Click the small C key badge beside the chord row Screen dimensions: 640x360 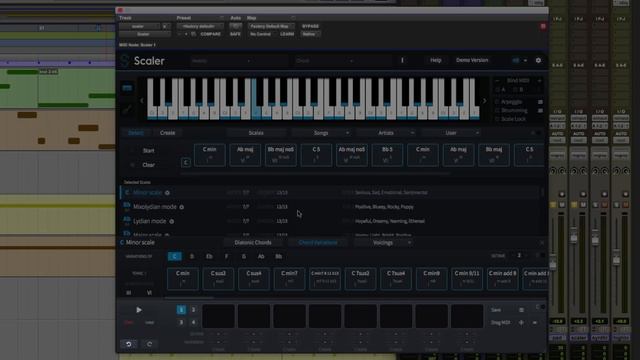[x=186, y=162]
